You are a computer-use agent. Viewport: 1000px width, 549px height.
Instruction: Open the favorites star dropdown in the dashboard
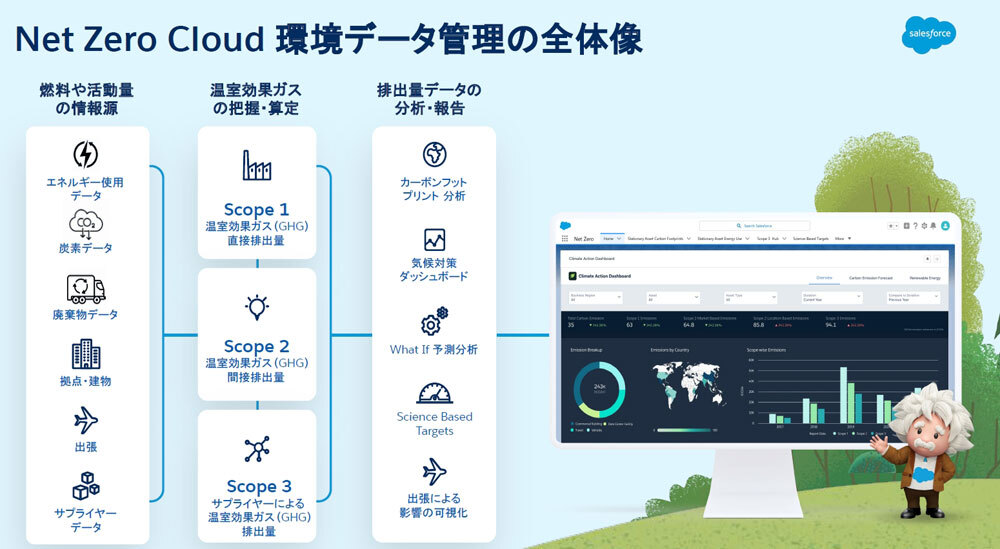[x=893, y=226]
